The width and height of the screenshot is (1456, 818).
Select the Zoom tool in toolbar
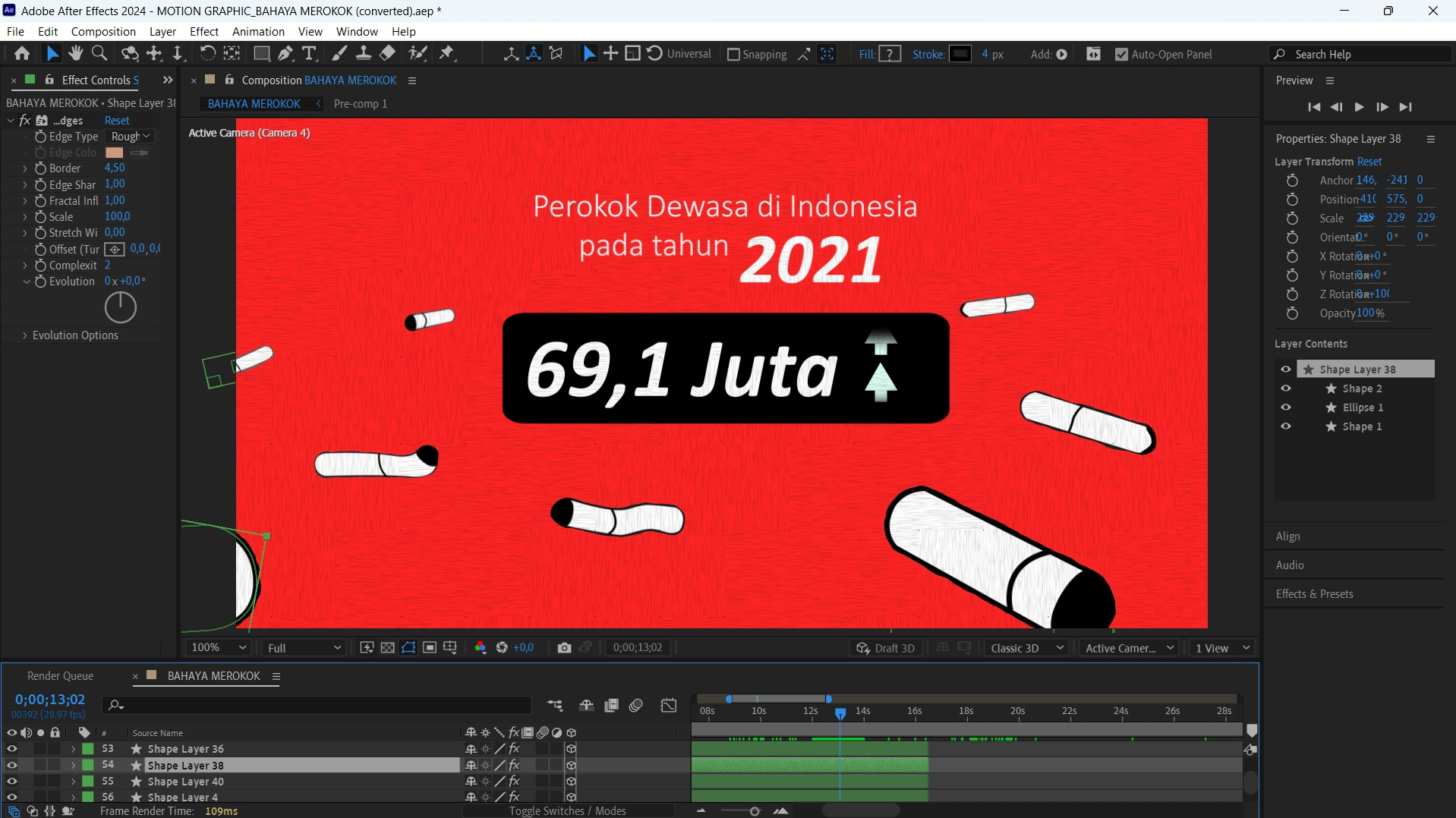(x=99, y=54)
